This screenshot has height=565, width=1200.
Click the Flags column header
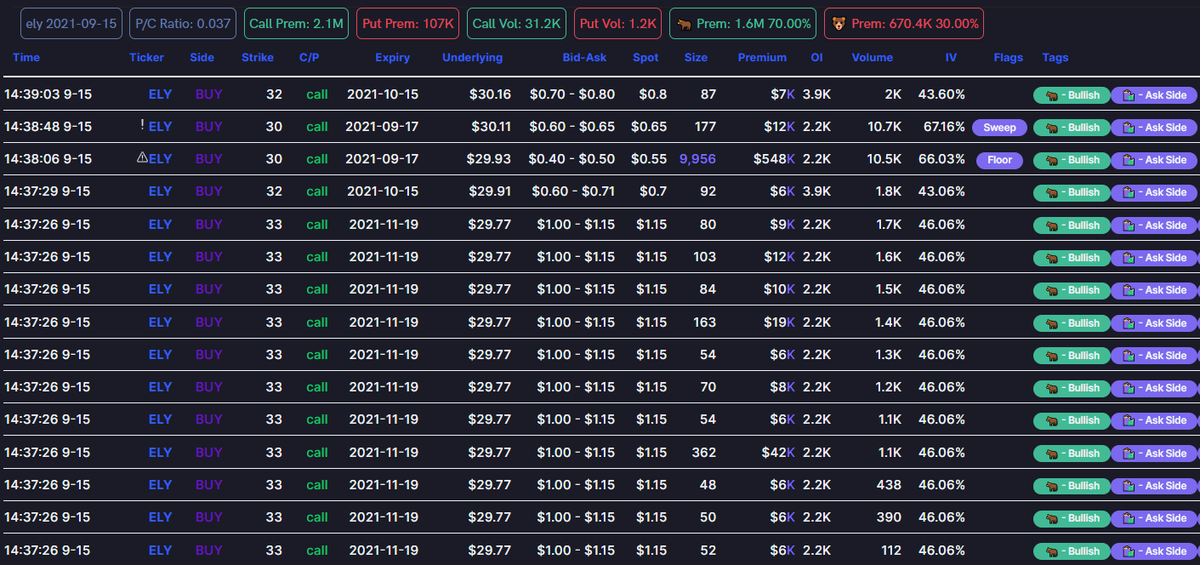(x=1008, y=58)
